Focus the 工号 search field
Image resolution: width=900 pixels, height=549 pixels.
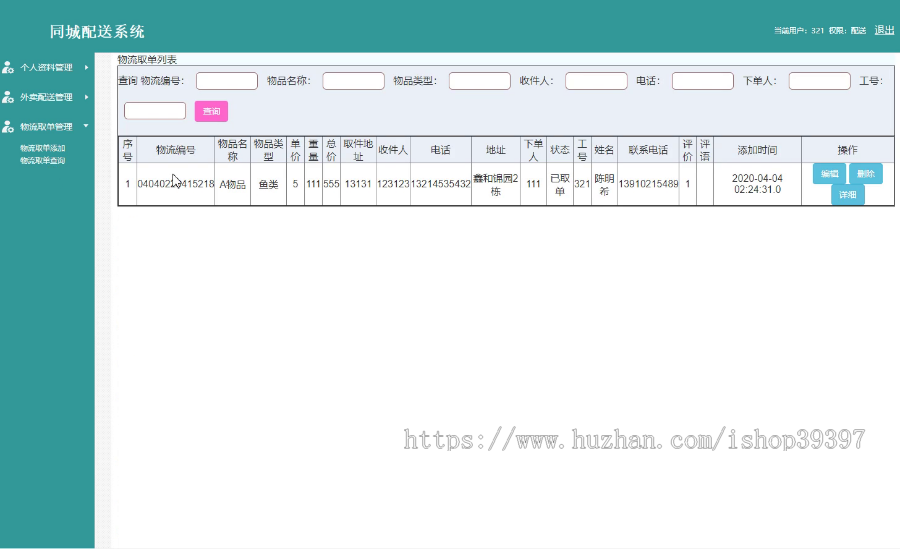click(155, 111)
